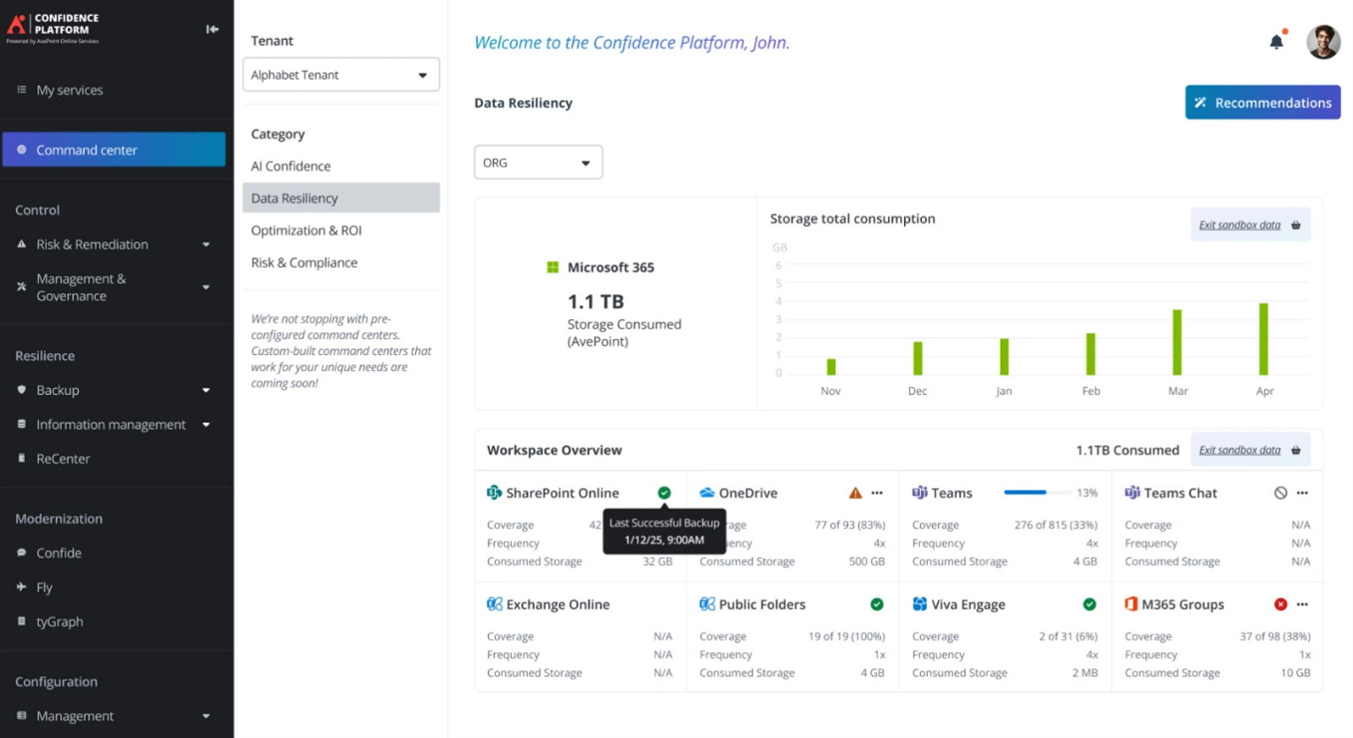The height and width of the screenshot is (738, 1353).
Task: Click the Viva Engage app icon
Action: (x=919, y=604)
